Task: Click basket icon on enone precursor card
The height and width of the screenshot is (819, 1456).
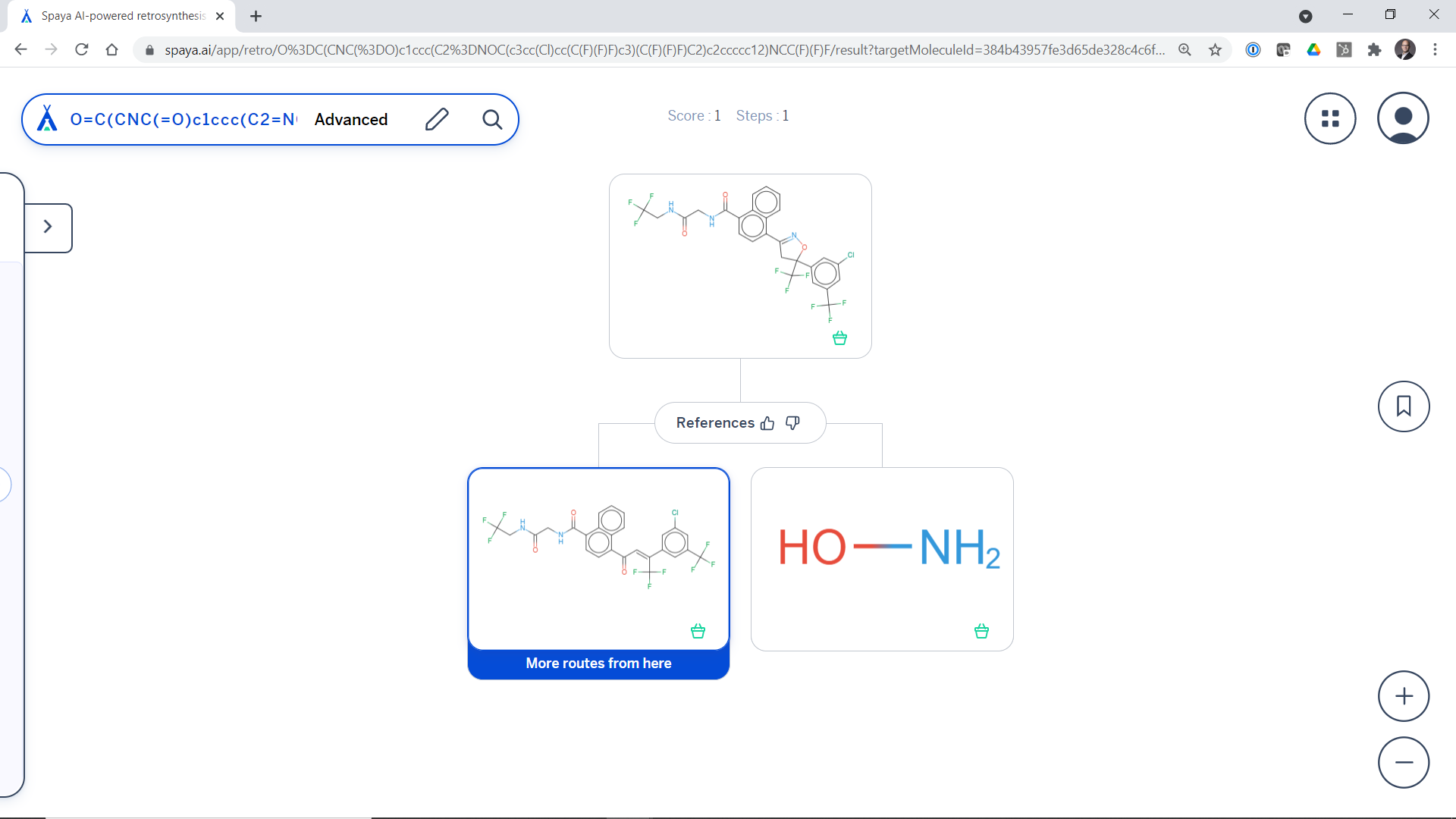Action: click(x=698, y=631)
